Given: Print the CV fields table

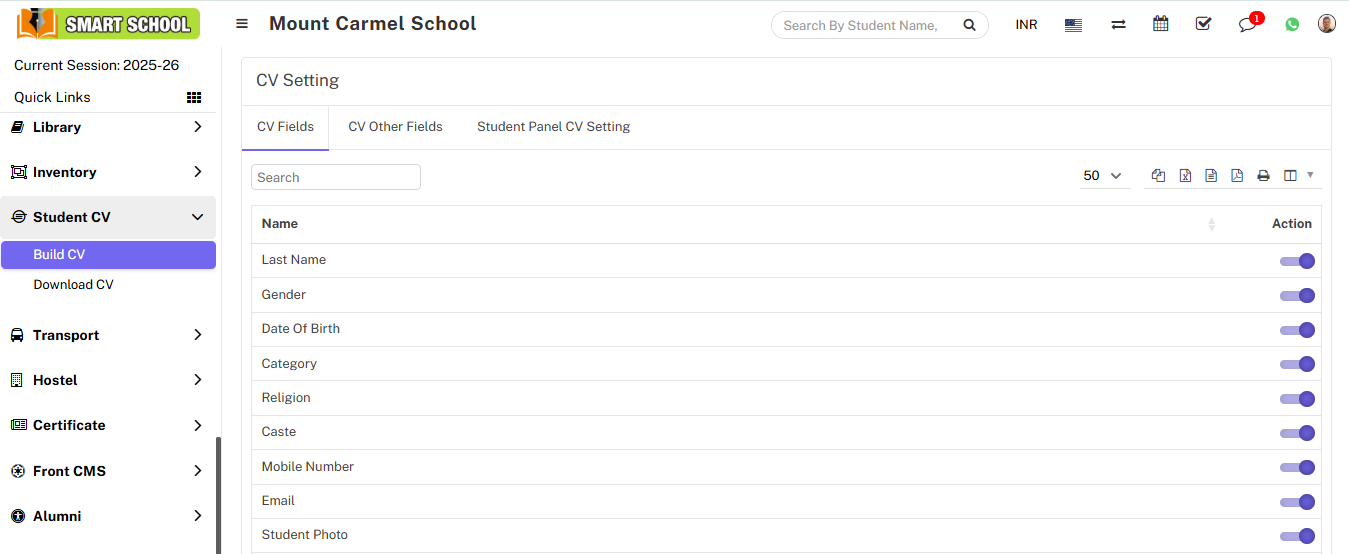Looking at the screenshot, I should pos(1263,176).
